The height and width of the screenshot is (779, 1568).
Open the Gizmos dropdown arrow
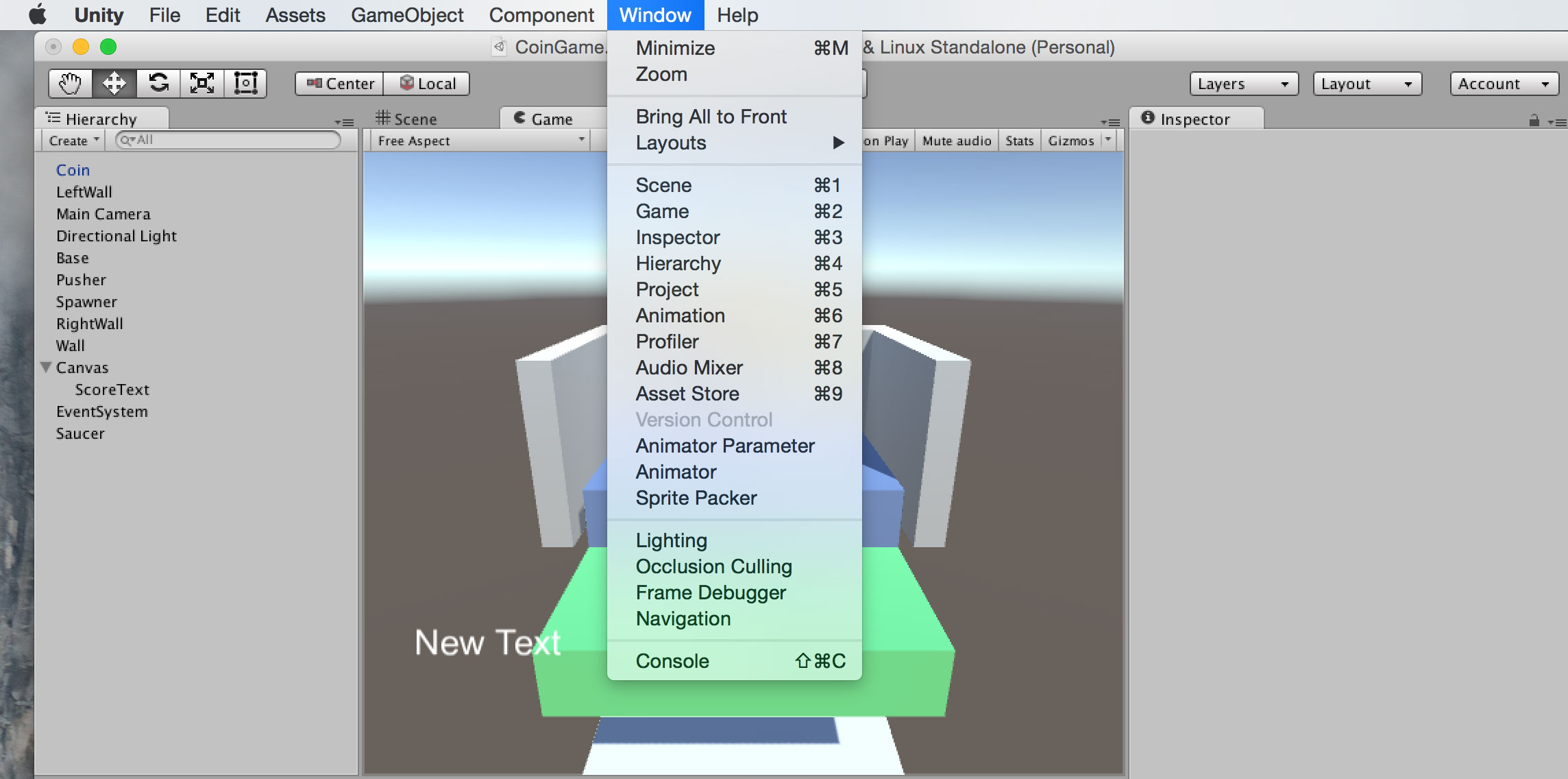click(x=1108, y=140)
